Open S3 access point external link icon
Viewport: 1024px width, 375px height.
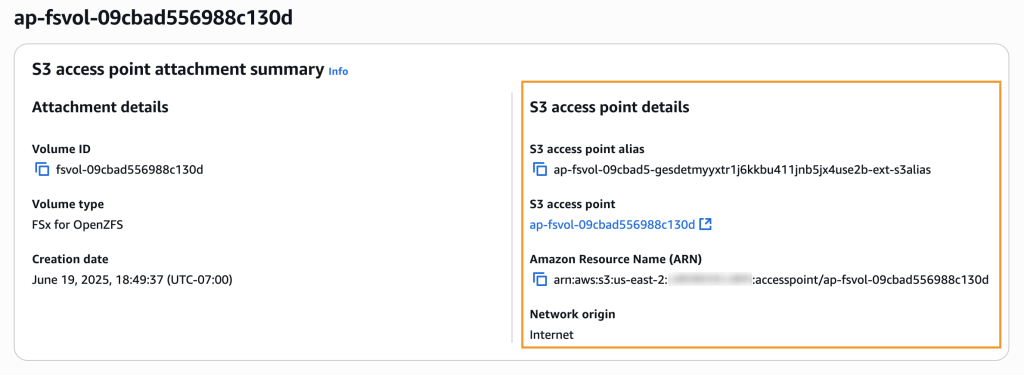(x=705, y=224)
